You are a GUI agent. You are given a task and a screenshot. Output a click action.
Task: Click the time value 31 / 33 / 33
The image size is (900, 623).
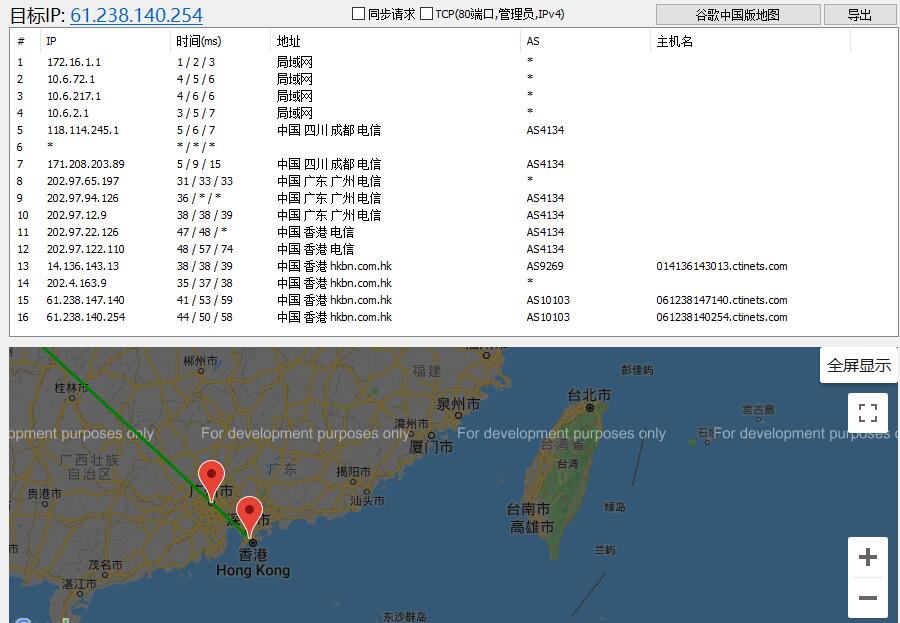click(x=204, y=181)
